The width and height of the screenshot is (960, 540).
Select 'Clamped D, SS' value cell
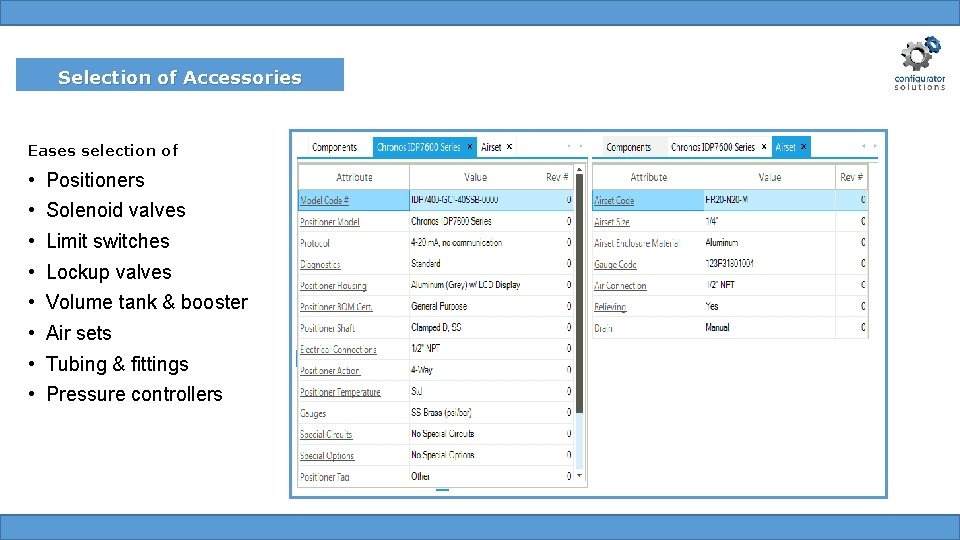pyautogui.click(x=436, y=328)
